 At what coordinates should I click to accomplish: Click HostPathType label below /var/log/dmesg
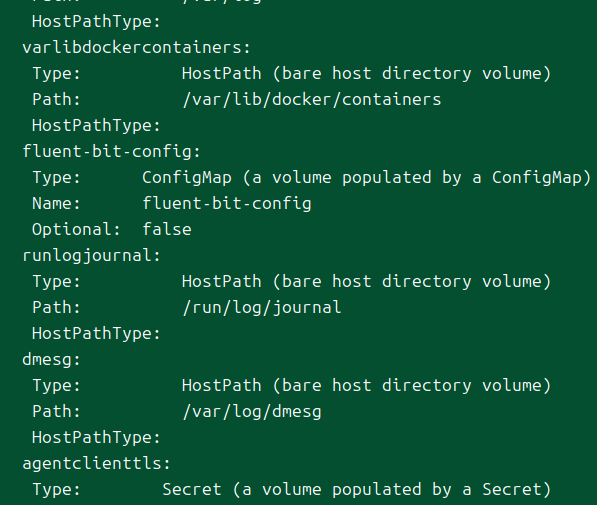(x=96, y=437)
